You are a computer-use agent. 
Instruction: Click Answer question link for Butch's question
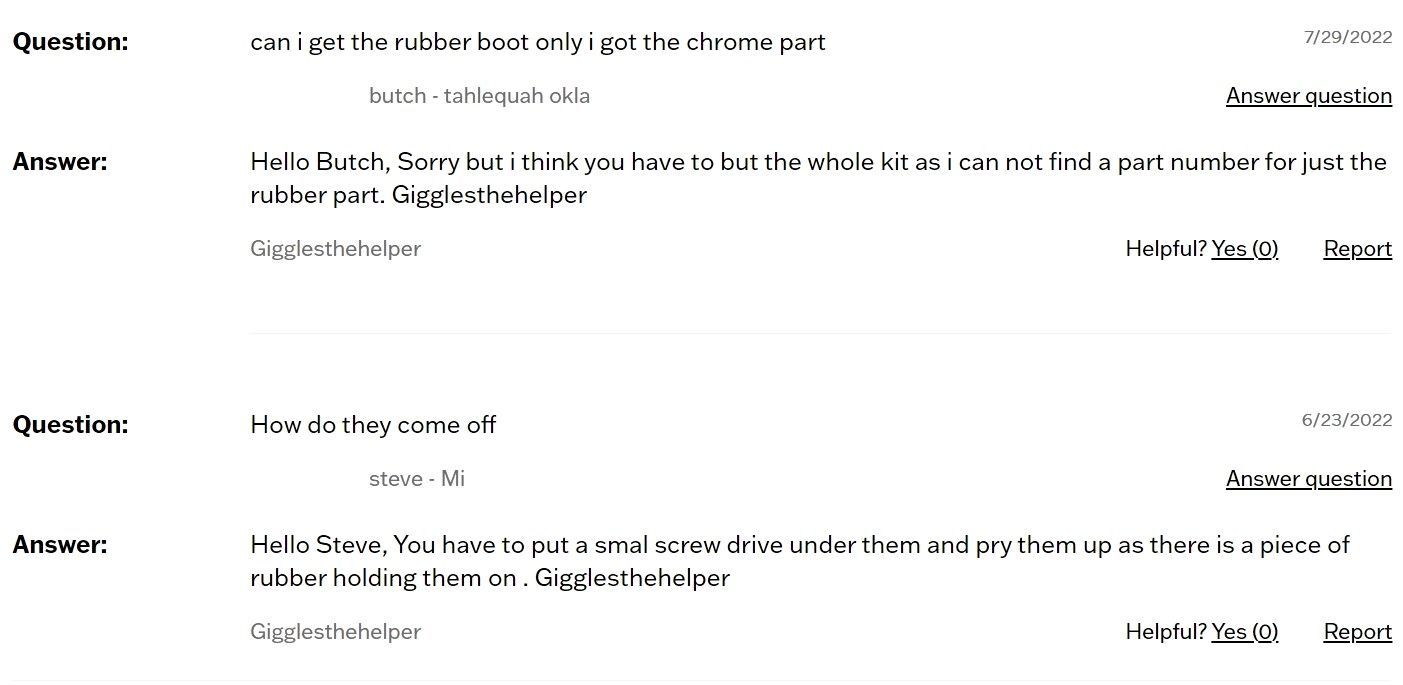[1308, 96]
